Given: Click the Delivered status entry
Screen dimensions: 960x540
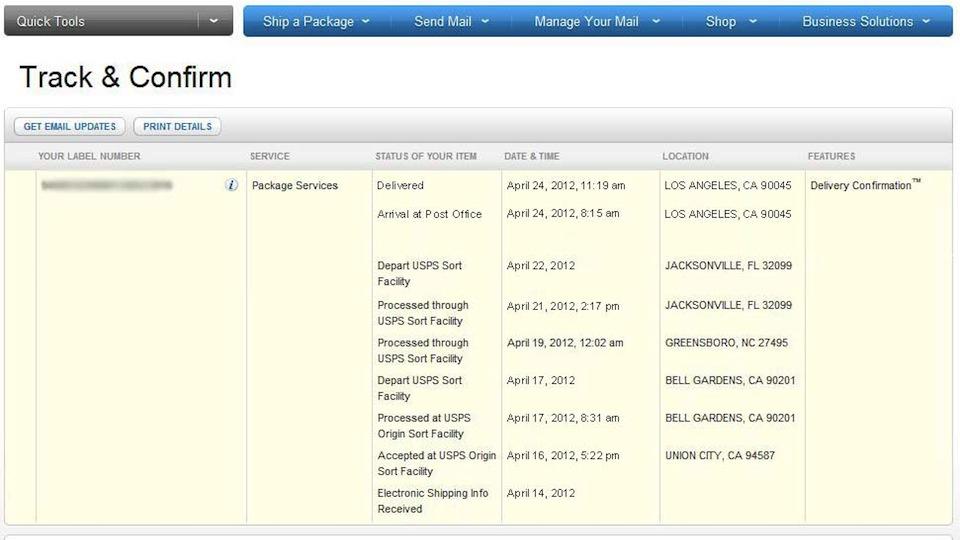Looking at the screenshot, I should (x=400, y=185).
